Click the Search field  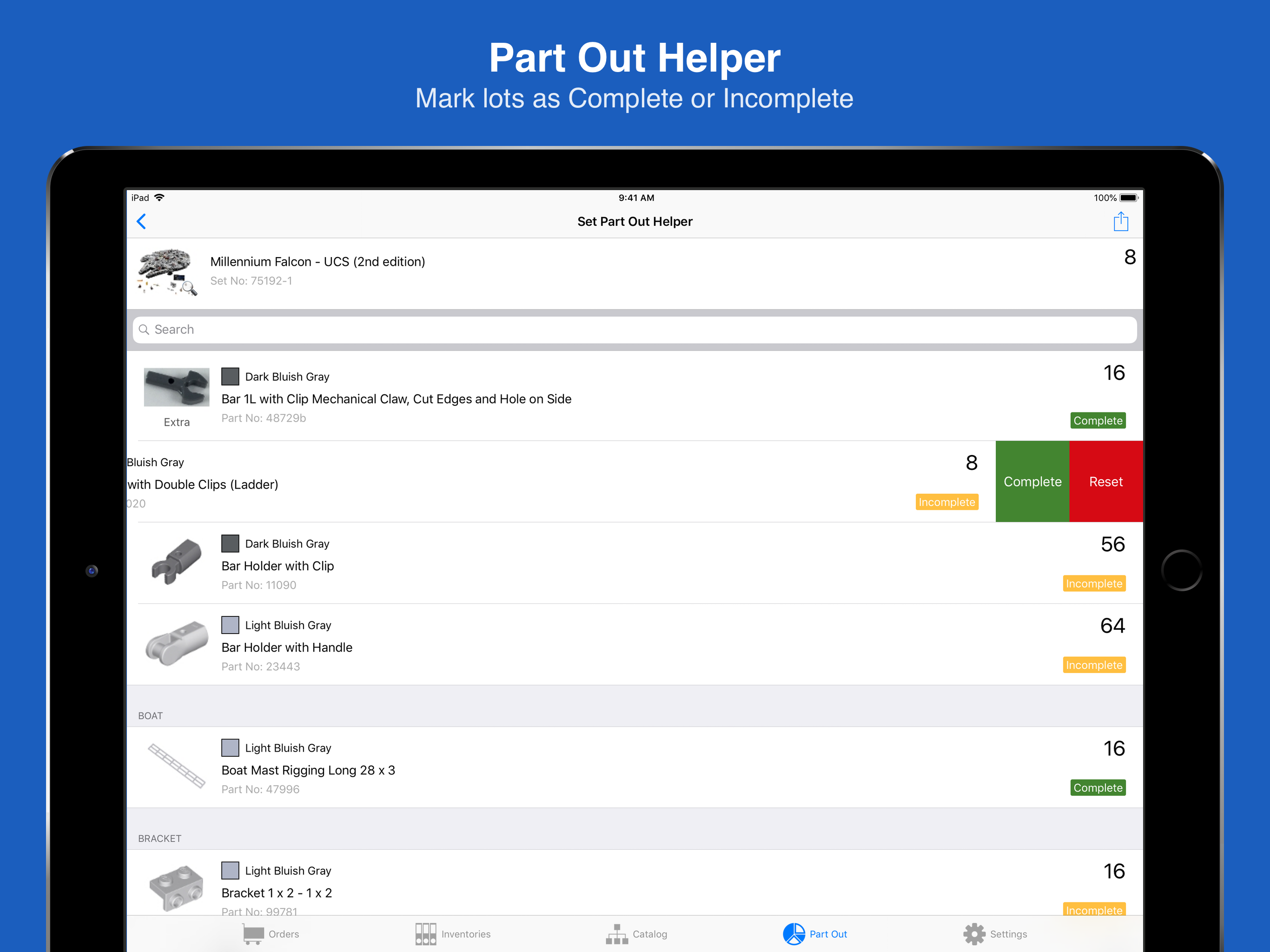tap(635, 330)
